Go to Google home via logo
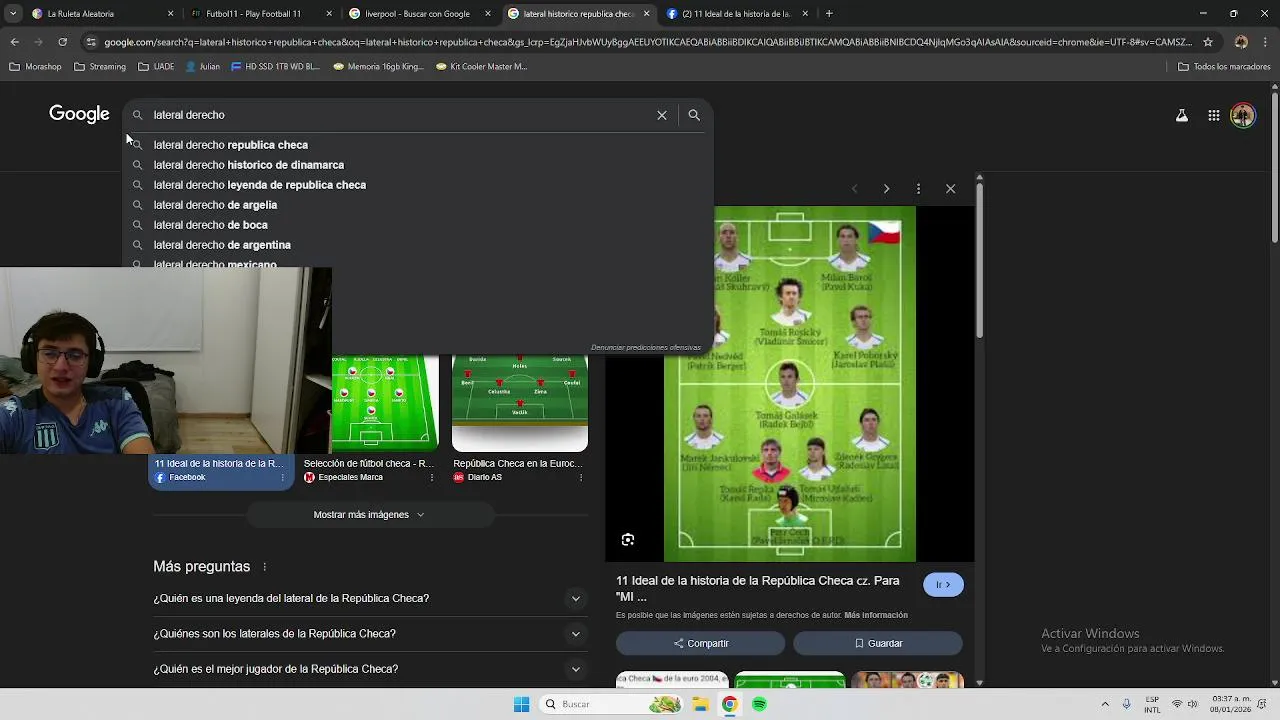The width and height of the screenshot is (1280, 720). coord(79,114)
